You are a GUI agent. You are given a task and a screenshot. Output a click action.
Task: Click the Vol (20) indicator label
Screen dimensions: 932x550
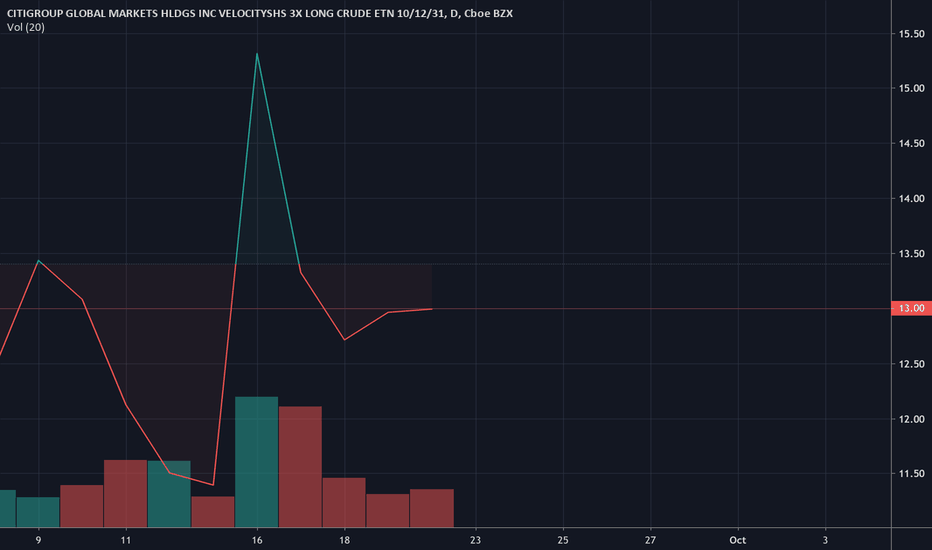(x=26, y=27)
